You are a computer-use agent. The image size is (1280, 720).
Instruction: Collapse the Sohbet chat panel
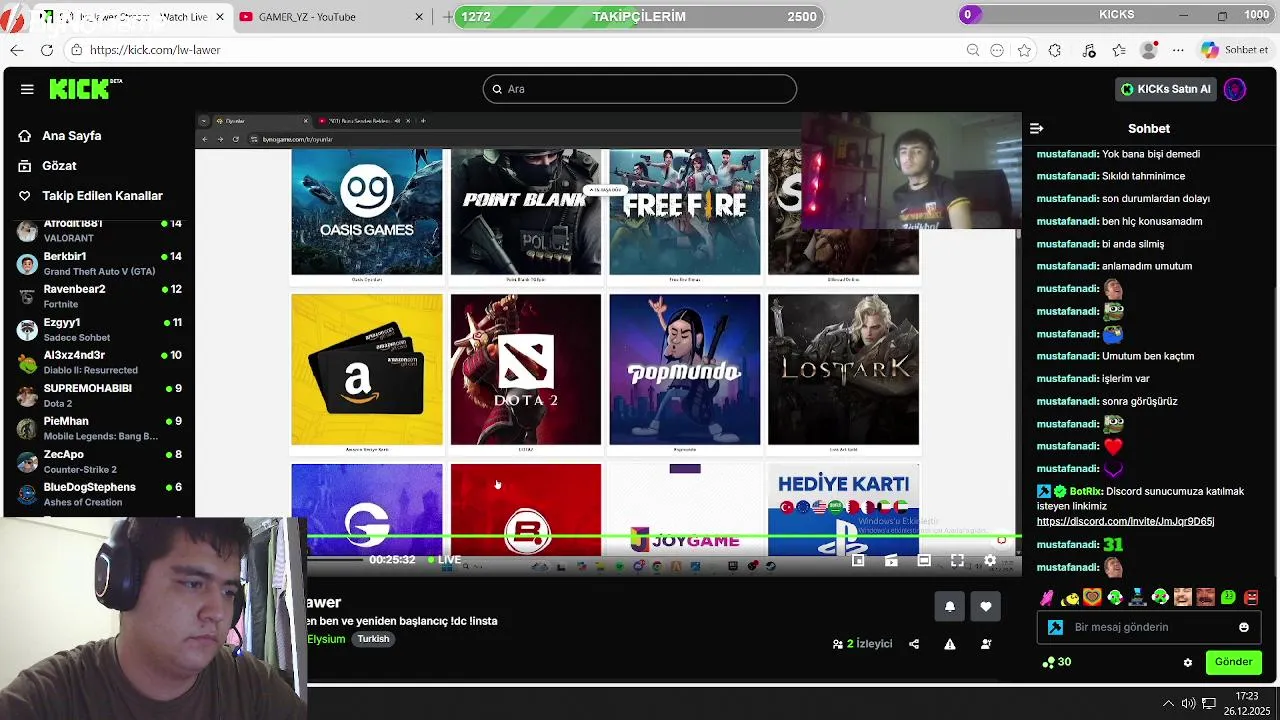click(1036, 128)
